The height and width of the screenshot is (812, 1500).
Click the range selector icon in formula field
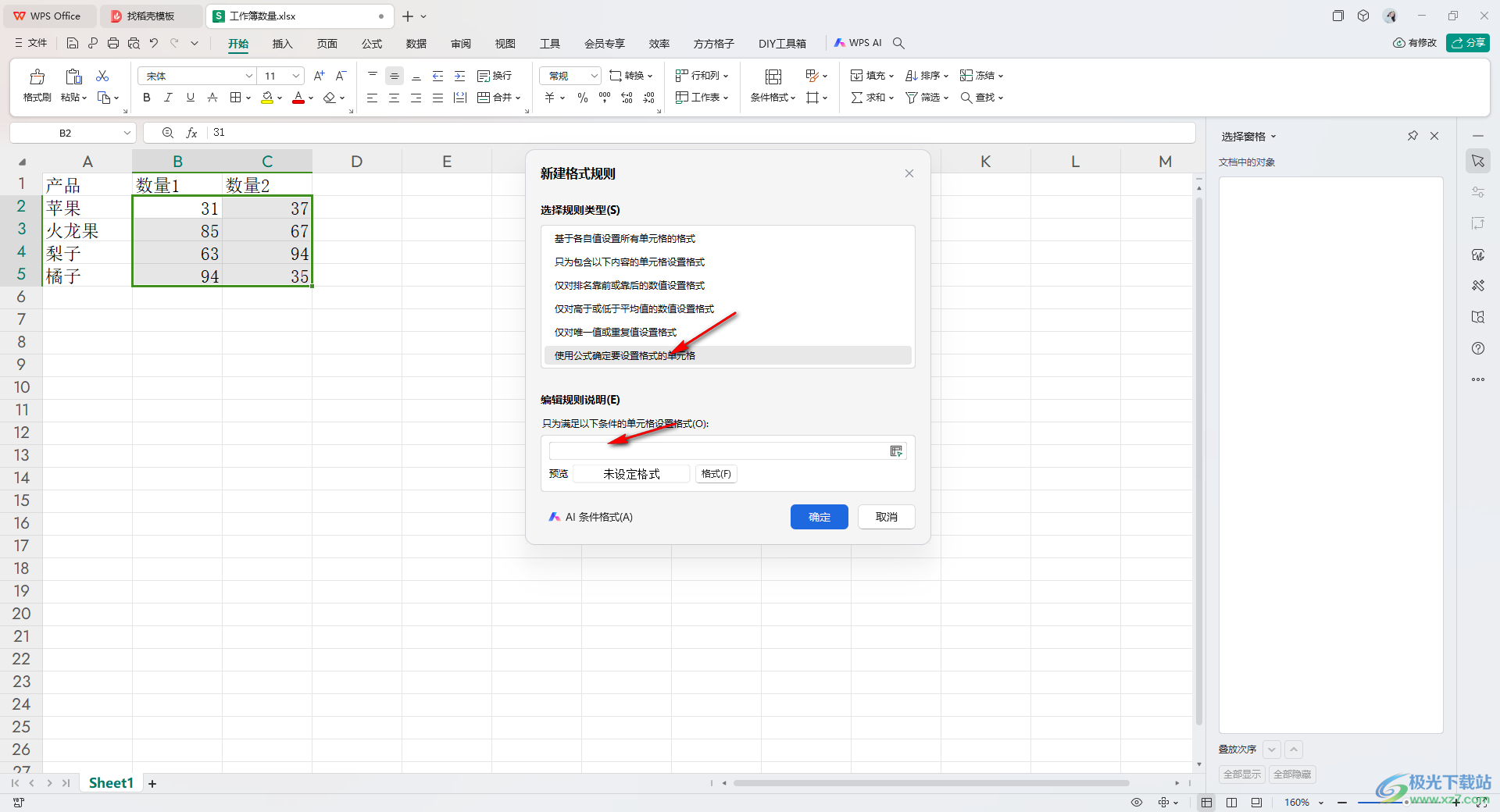pyautogui.click(x=896, y=451)
